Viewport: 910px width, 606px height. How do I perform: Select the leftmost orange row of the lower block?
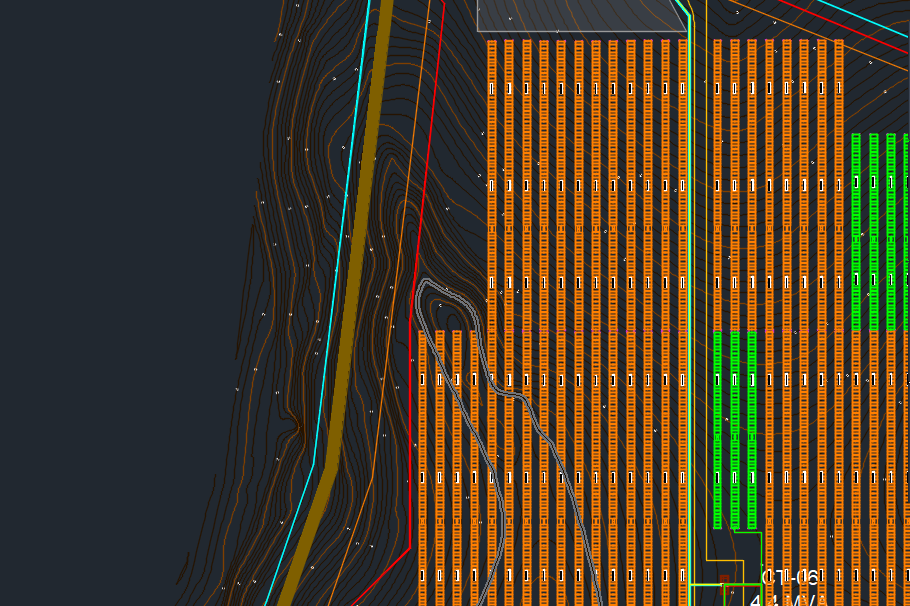[x=424, y=450]
